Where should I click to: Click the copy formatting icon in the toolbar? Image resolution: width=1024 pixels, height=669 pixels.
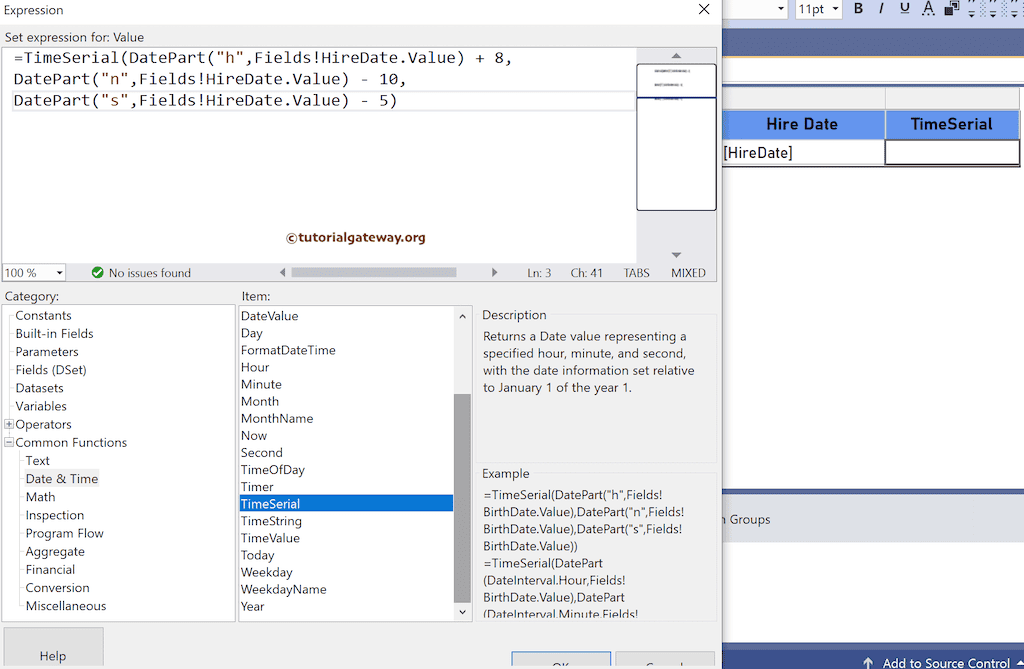point(950,9)
